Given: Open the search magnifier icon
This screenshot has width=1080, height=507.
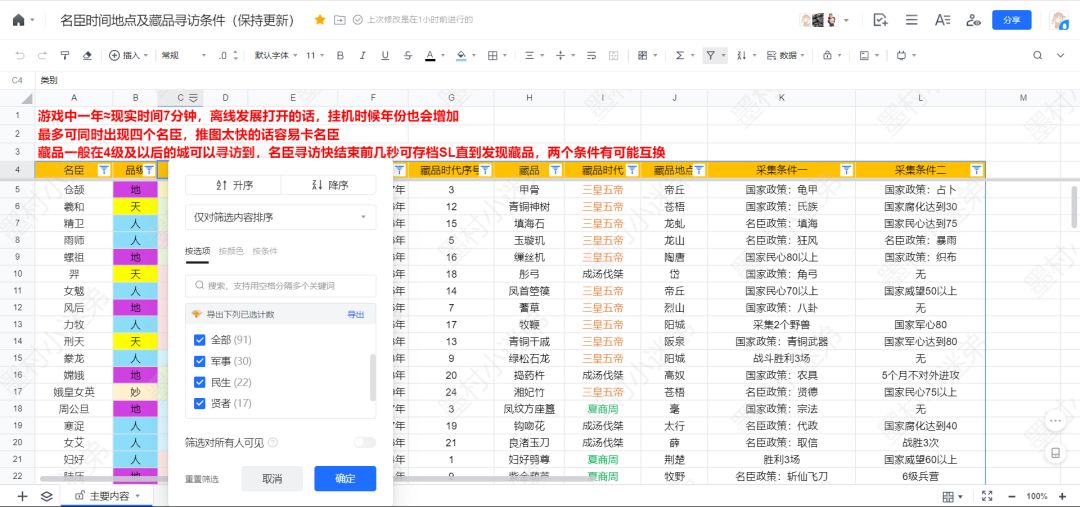Looking at the screenshot, I should [x=1038, y=56].
